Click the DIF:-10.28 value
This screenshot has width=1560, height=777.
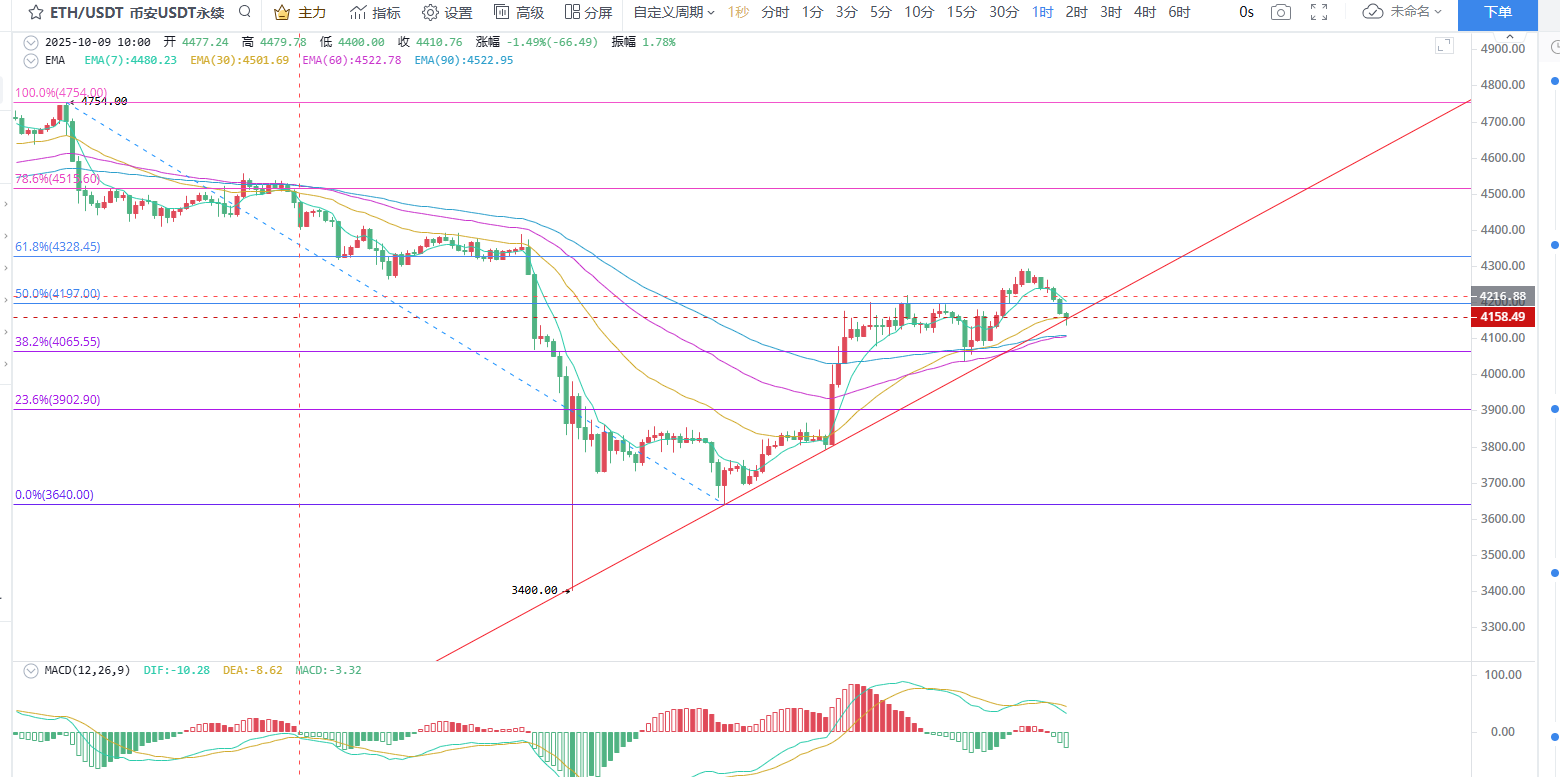tap(177, 670)
